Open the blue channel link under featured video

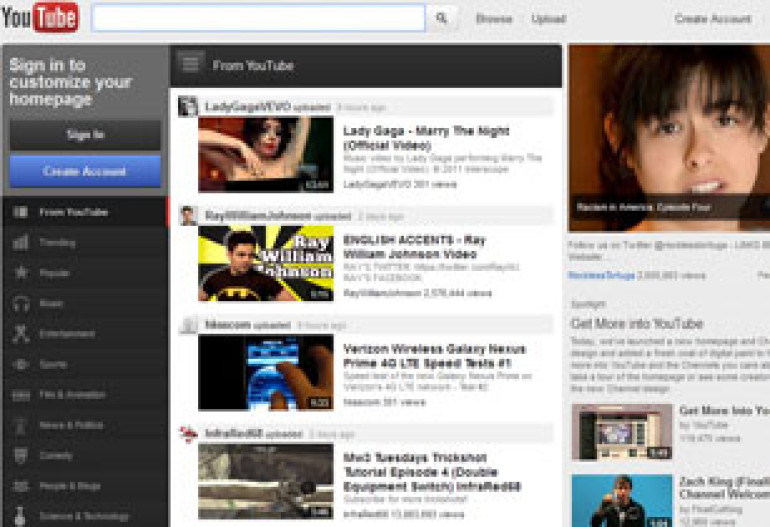[x=601, y=276]
